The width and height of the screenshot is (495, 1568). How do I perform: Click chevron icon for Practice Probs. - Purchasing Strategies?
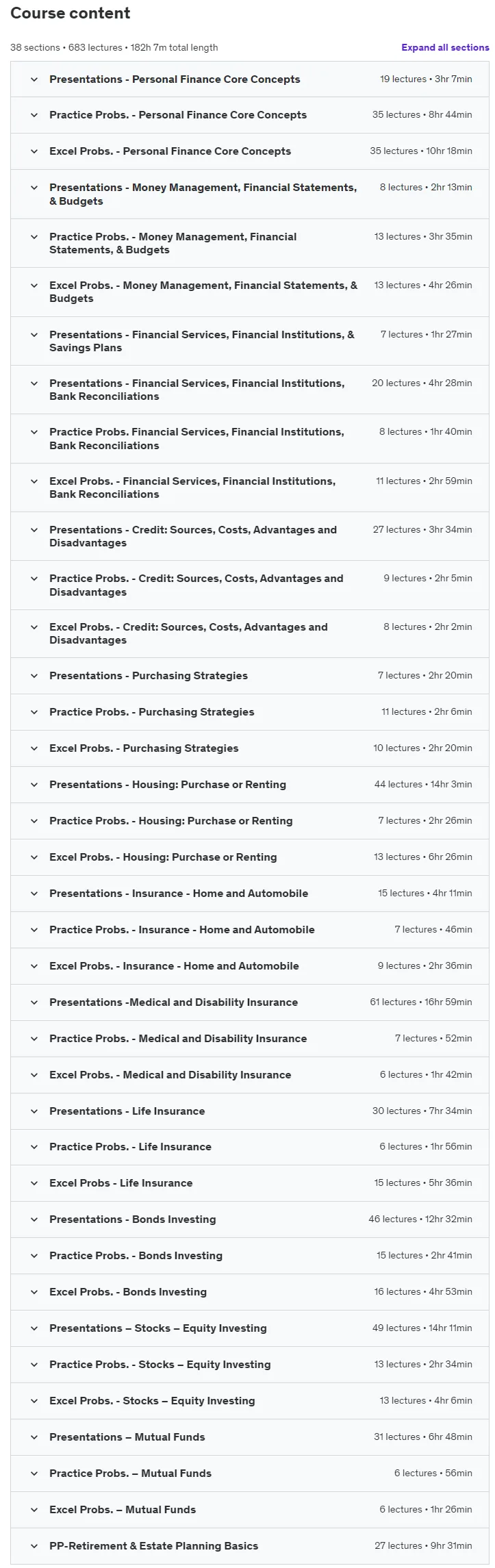pos(34,712)
